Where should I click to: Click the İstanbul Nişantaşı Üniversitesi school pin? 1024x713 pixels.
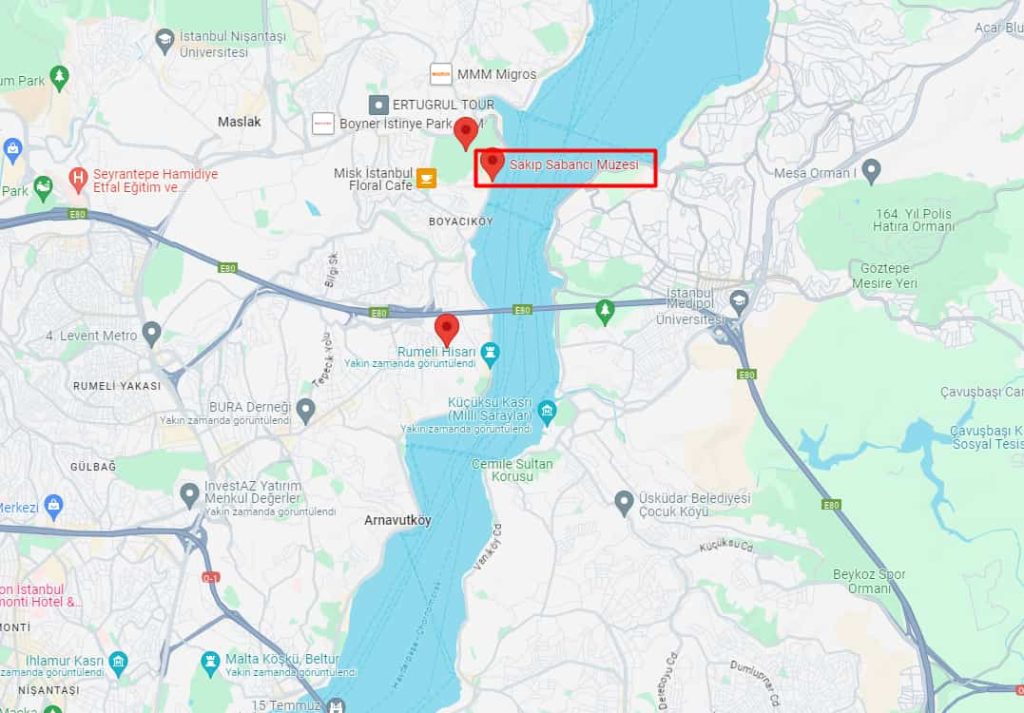[x=165, y=40]
